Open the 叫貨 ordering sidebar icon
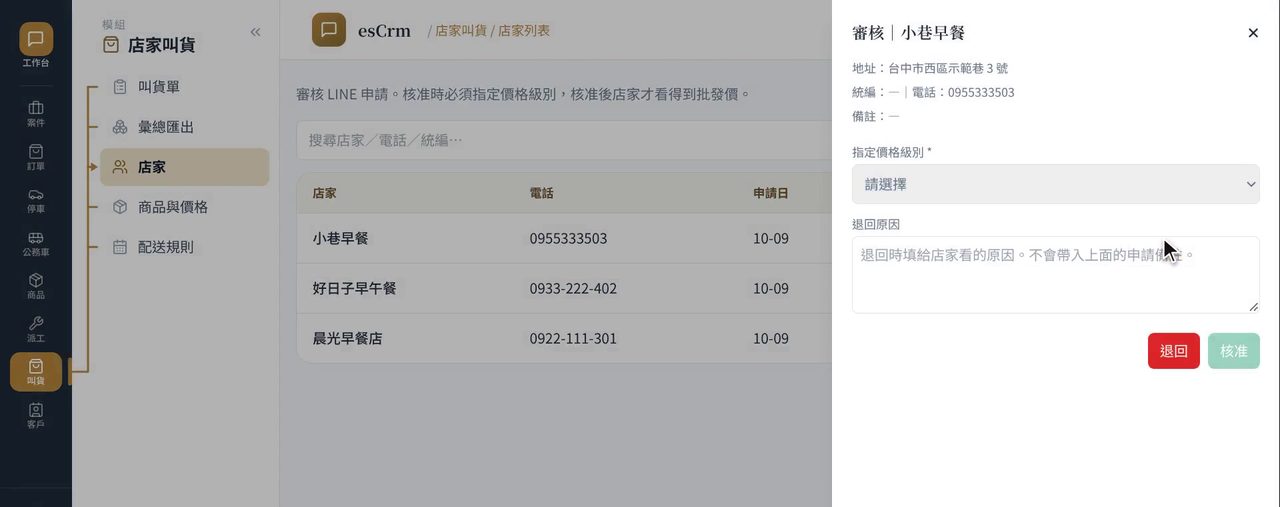The width and height of the screenshot is (1280, 507). [36, 372]
